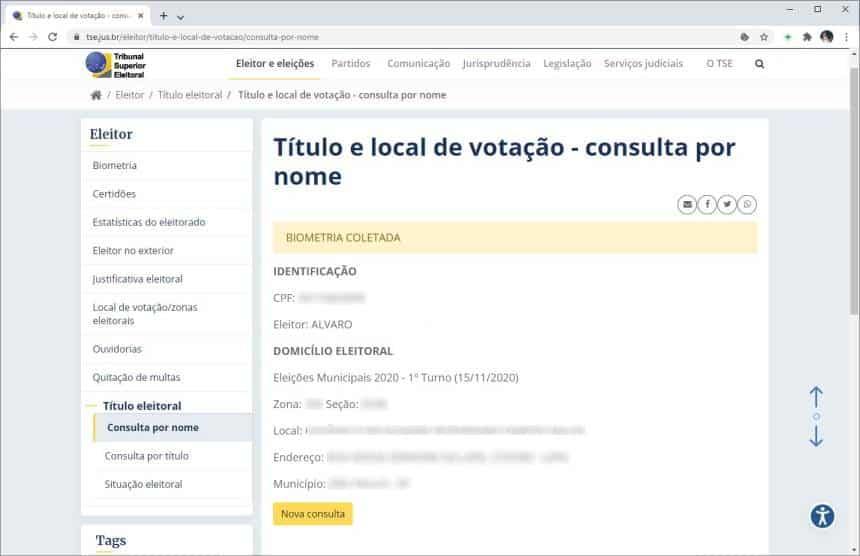The height and width of the screenshot is (556, 860).
Task: Click the DOMICÍLIO ELEITORAL heading
Action: tap(333, 351)
